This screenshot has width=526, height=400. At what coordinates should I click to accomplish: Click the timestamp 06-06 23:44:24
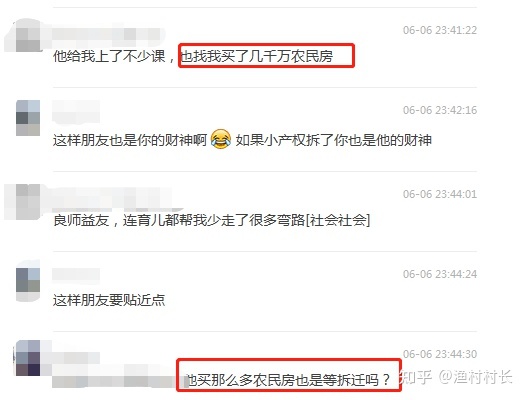tap(440, 274)
